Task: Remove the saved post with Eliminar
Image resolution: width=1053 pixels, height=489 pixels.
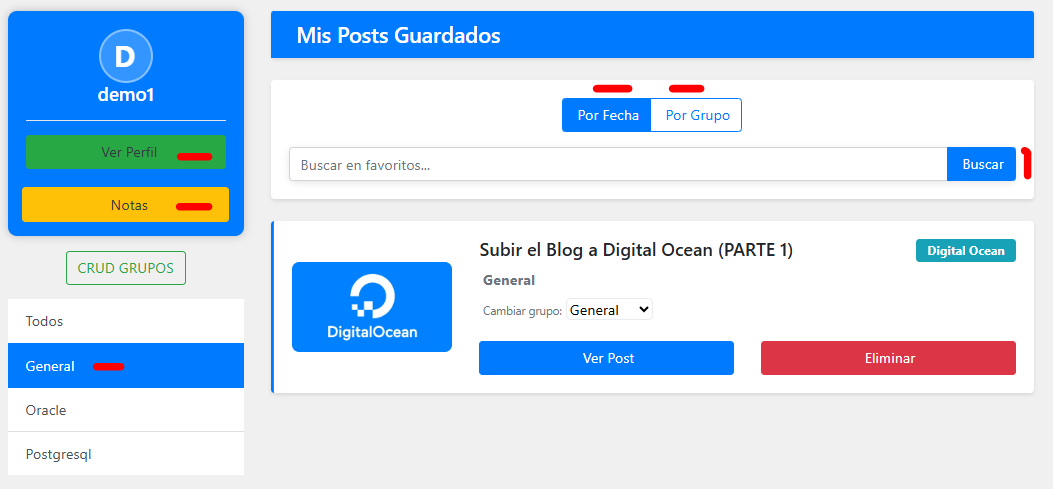Action: tap(888, 358)
